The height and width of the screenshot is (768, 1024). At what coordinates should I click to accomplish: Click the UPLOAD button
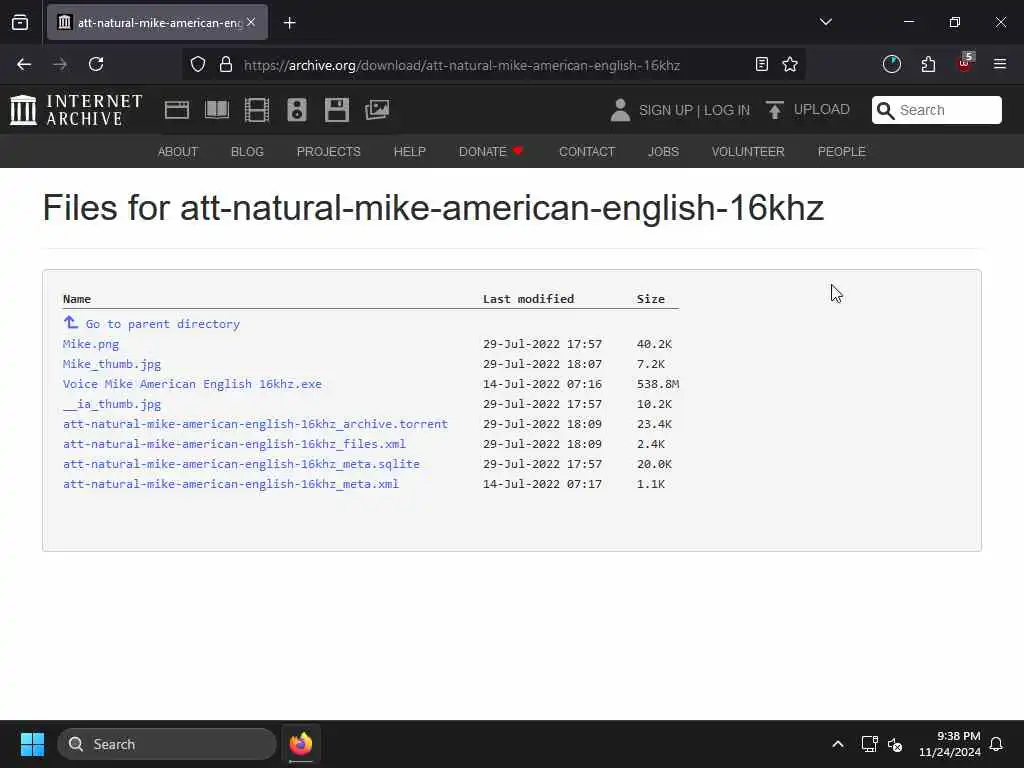pos(808,110)
